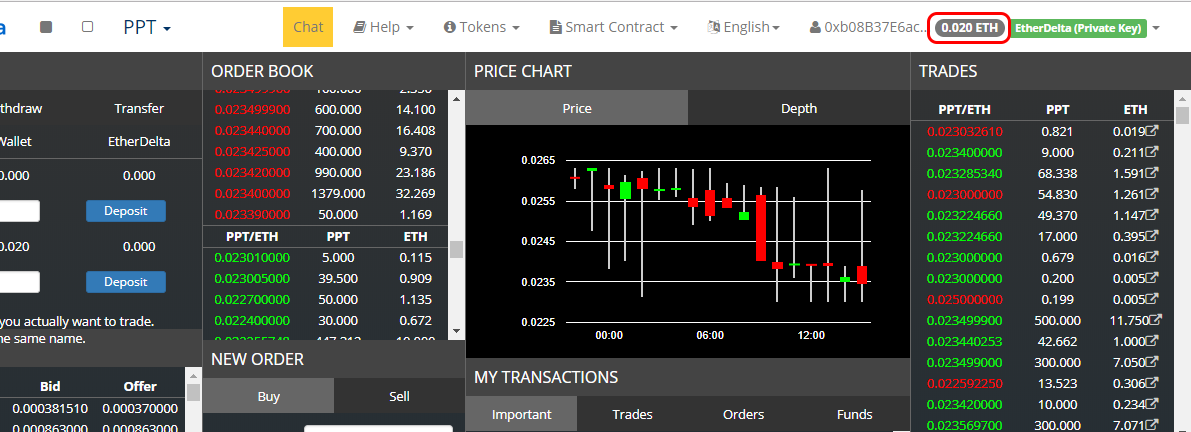Click offer value 0.000370000
This screenshot has height=432, width=1191.
pos(140,408)
